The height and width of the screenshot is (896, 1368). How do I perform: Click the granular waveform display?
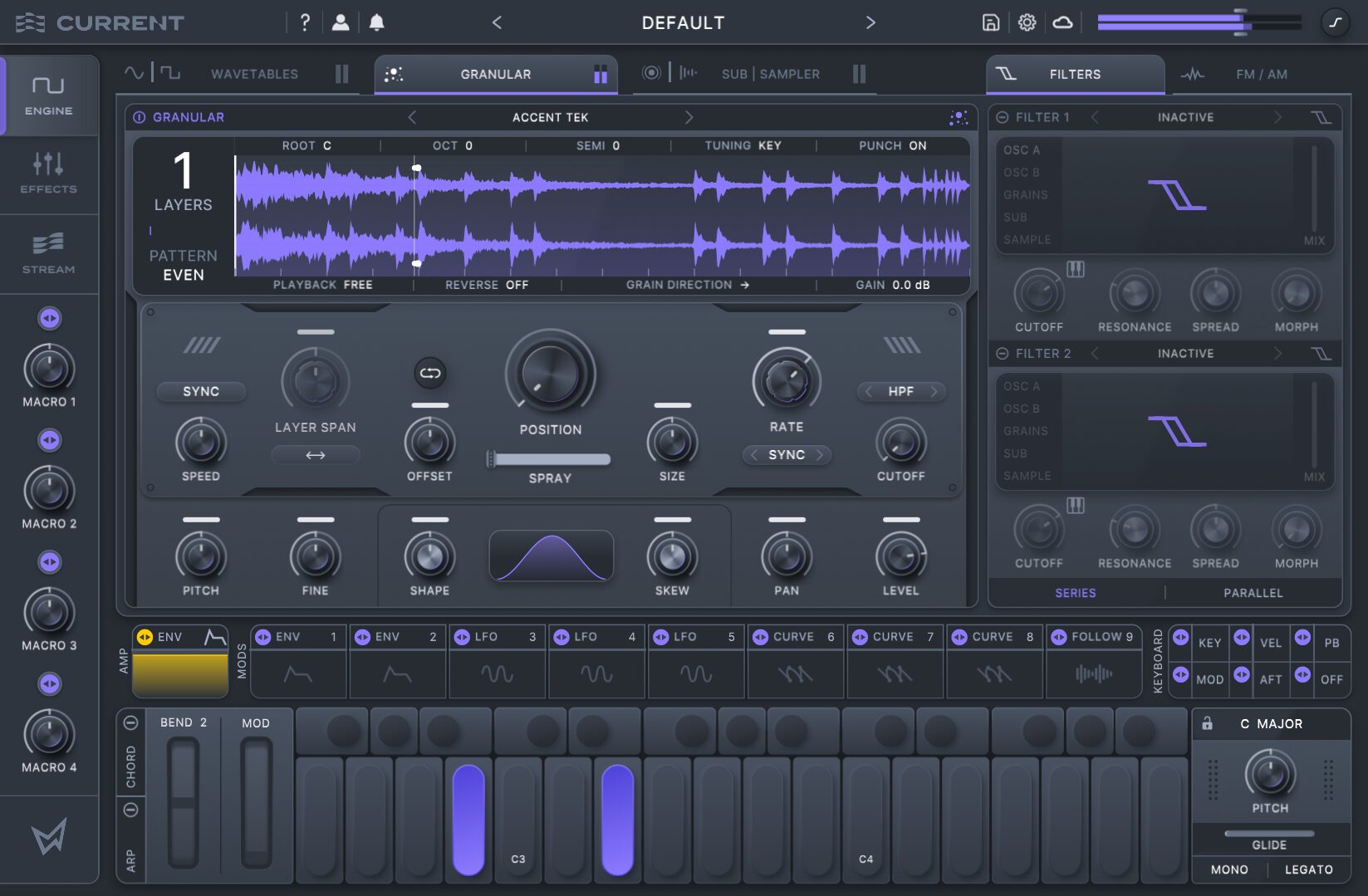601,215
